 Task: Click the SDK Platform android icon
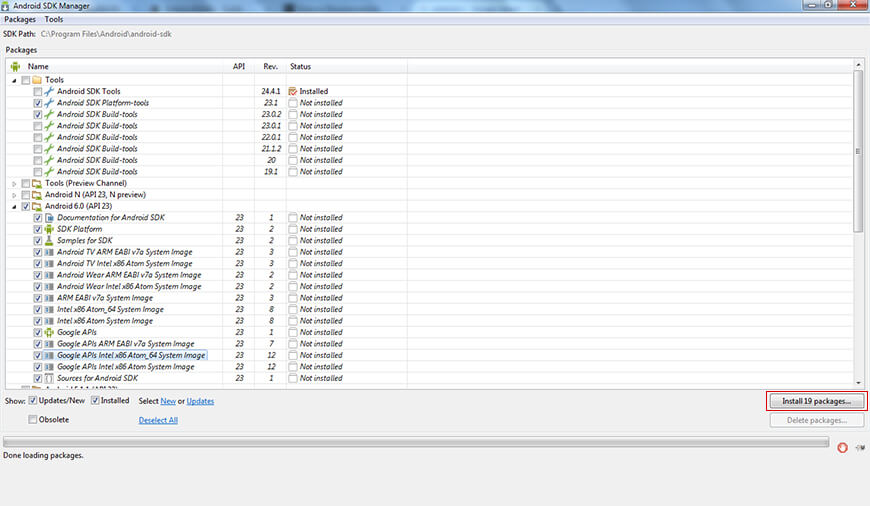[49, 229]
